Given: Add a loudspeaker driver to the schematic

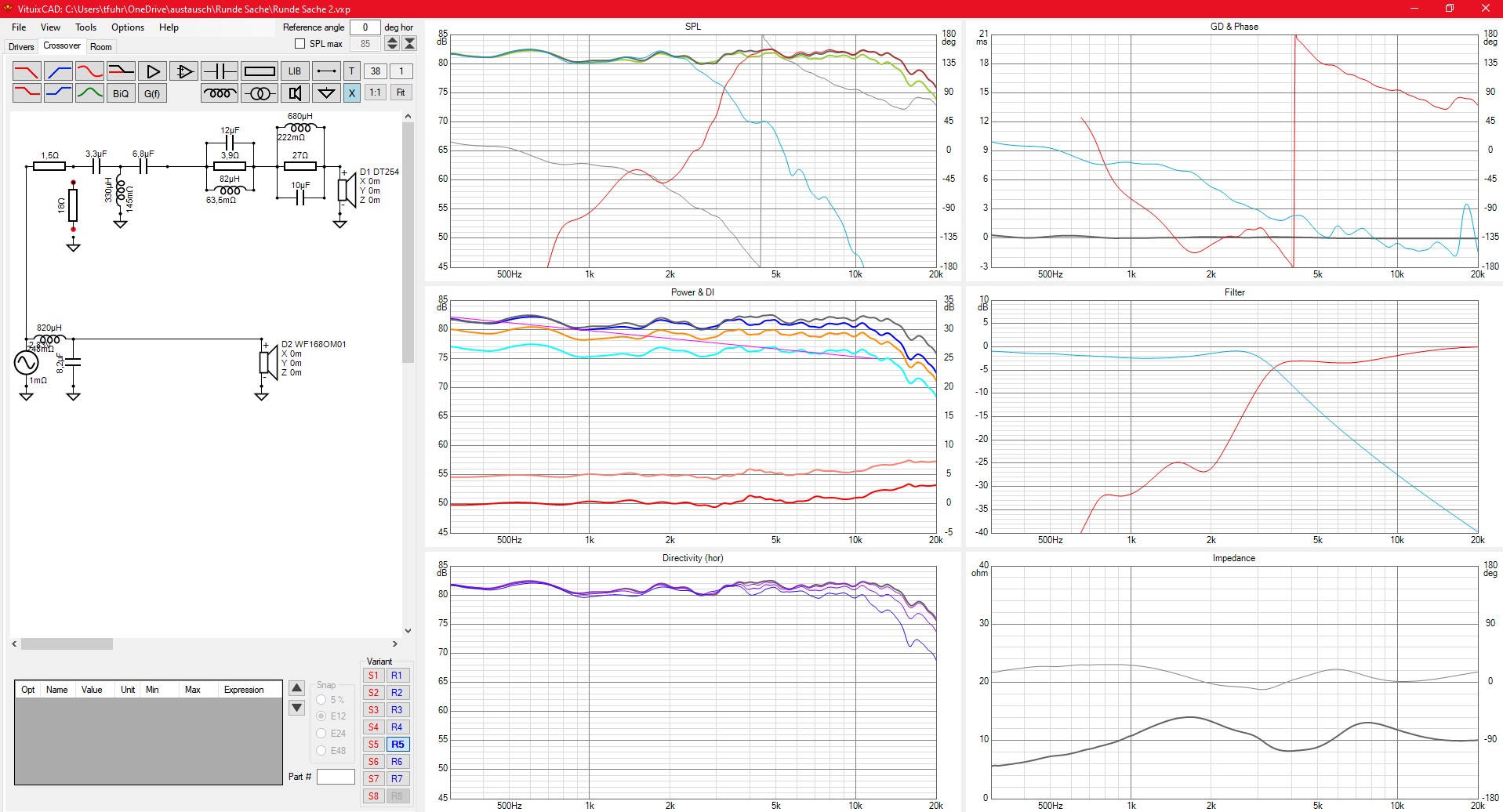Looking at the screenshot, I should (295, 93).
